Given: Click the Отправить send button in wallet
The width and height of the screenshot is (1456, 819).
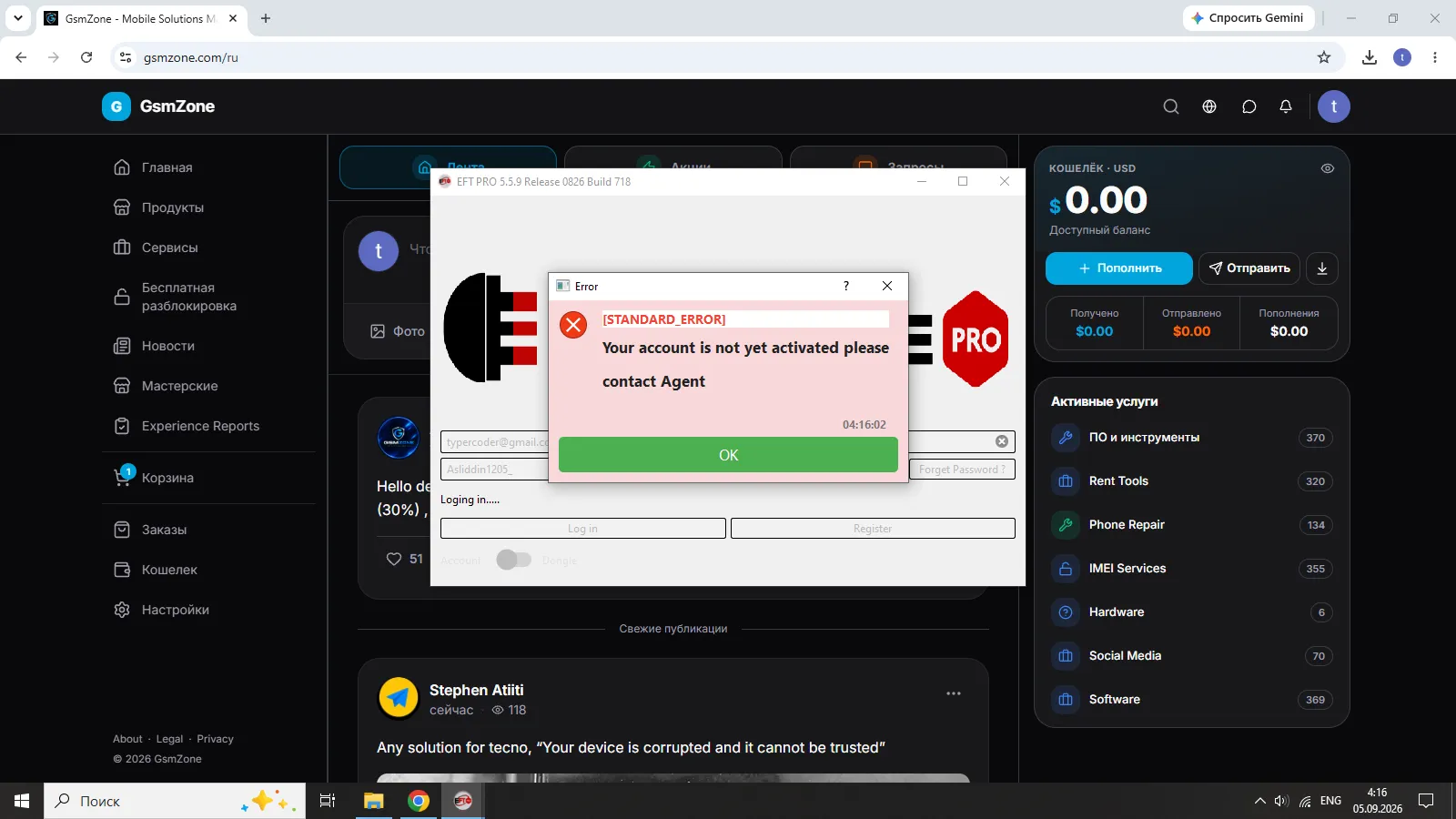Looking at the screenshot, I should coord(1249,268).
